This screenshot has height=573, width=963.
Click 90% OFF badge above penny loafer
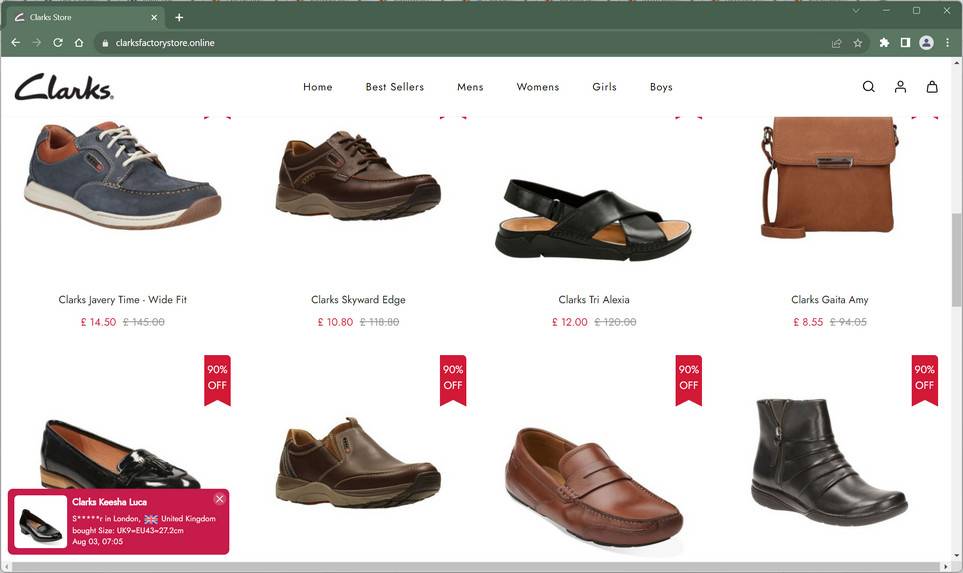688,380
